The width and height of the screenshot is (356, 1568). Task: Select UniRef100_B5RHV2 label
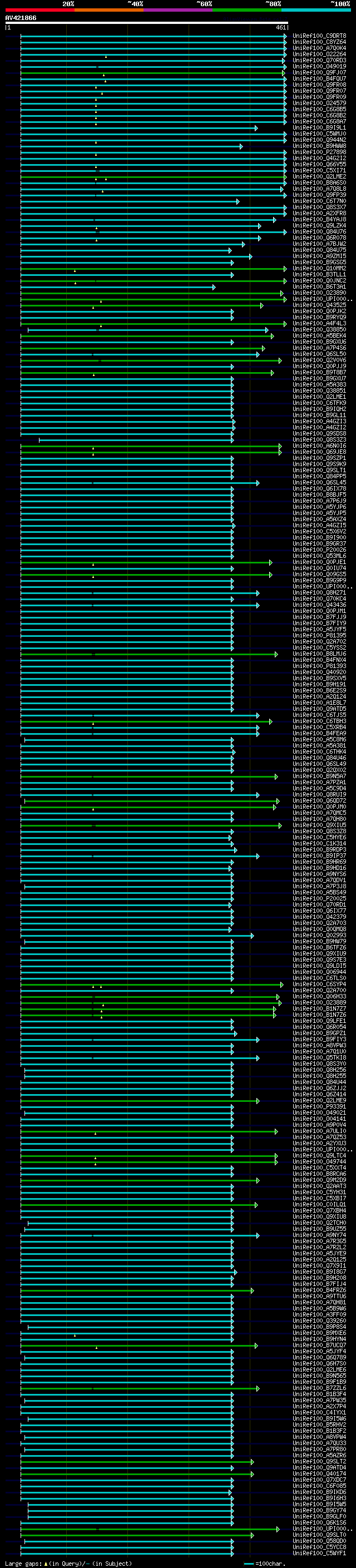point(319,1424)
